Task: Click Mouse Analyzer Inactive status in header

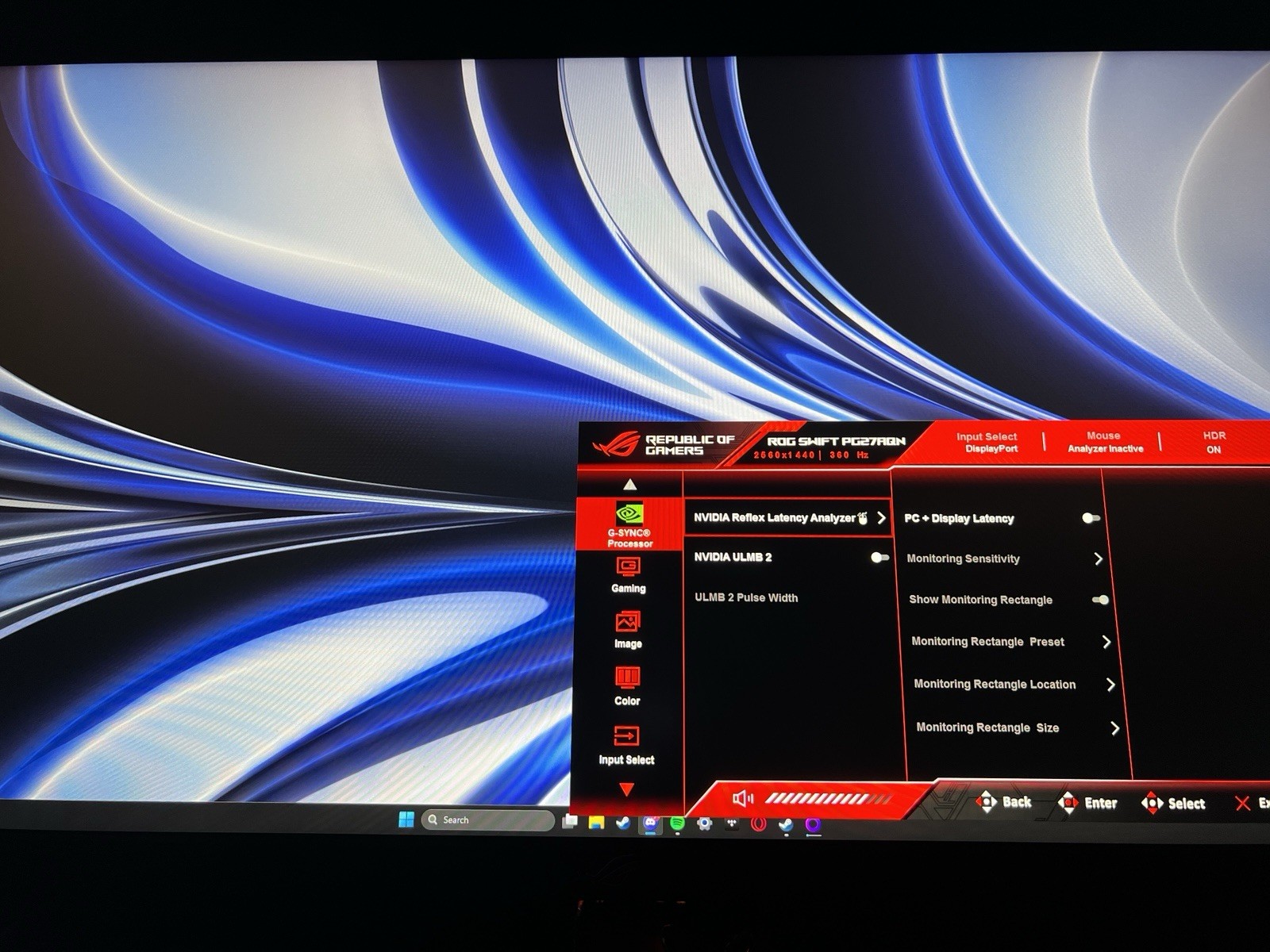Action: coord(1105,442)
